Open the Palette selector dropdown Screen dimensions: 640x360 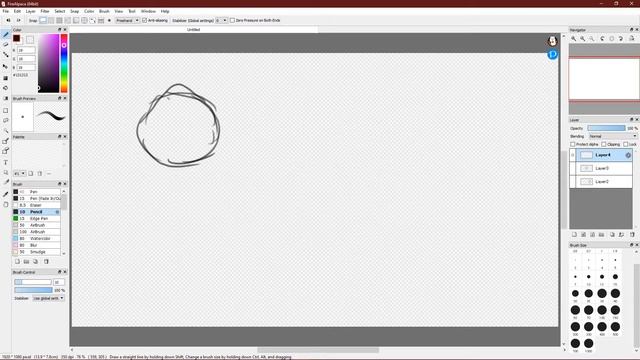pos(20,173)
